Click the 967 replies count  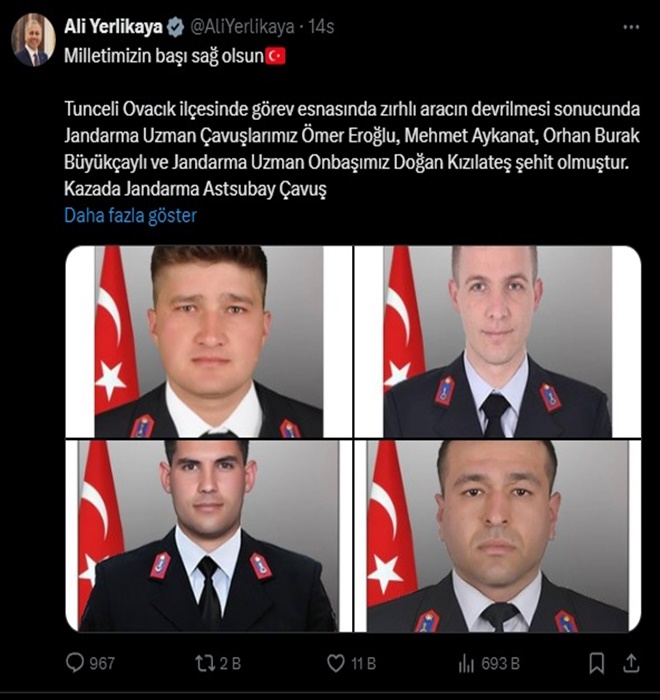102,663
